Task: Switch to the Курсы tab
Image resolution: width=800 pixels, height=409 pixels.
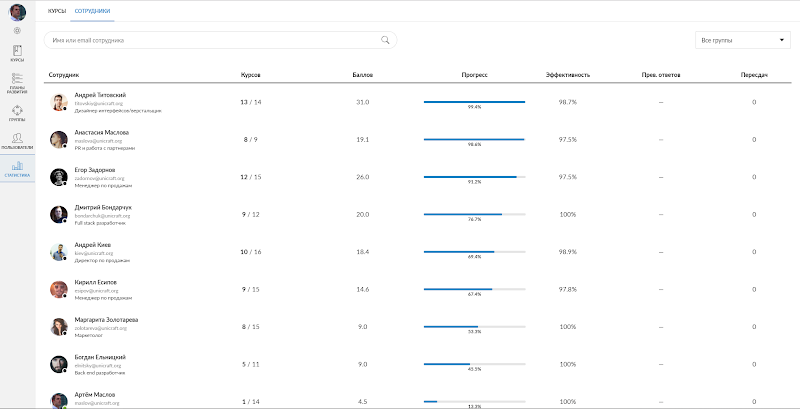Action: point(57,11)
